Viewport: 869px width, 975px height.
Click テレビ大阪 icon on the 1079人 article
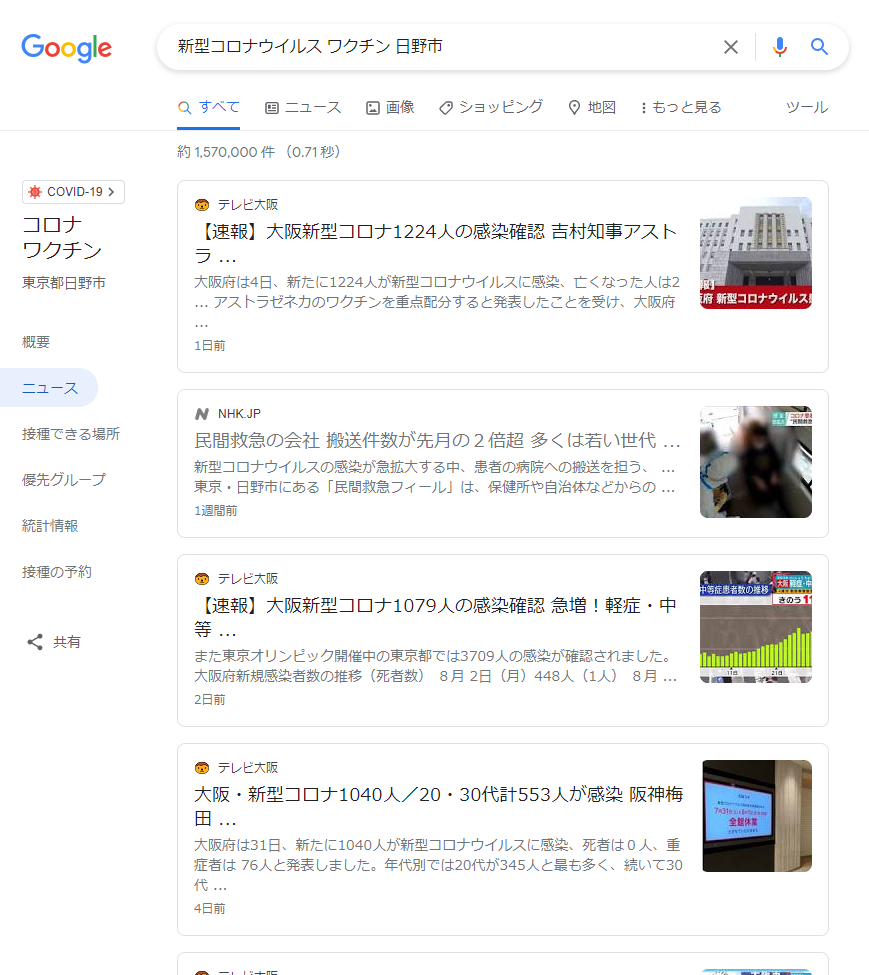coord(202,579)
